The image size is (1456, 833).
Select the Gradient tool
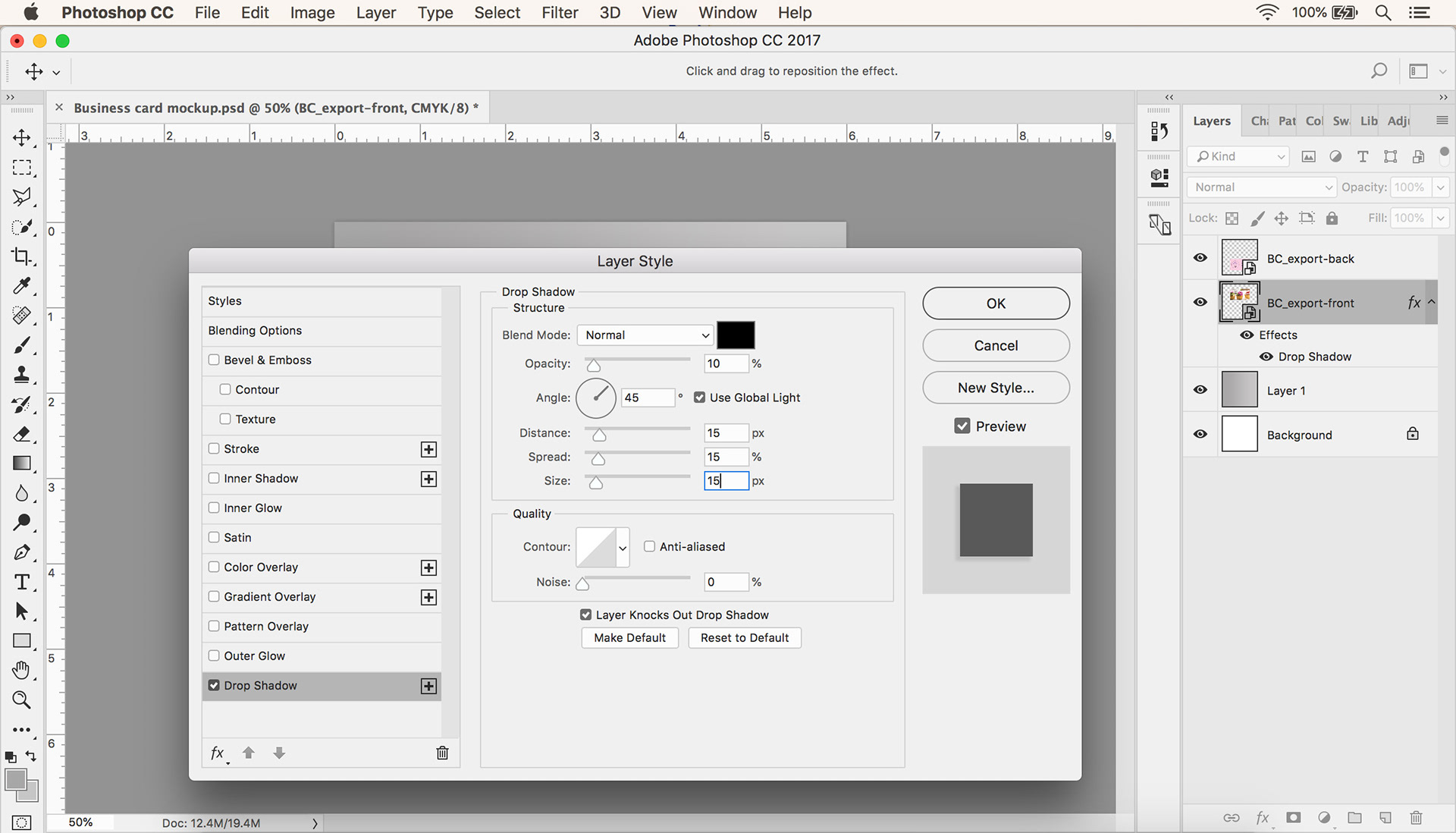[x=21, y=464]
